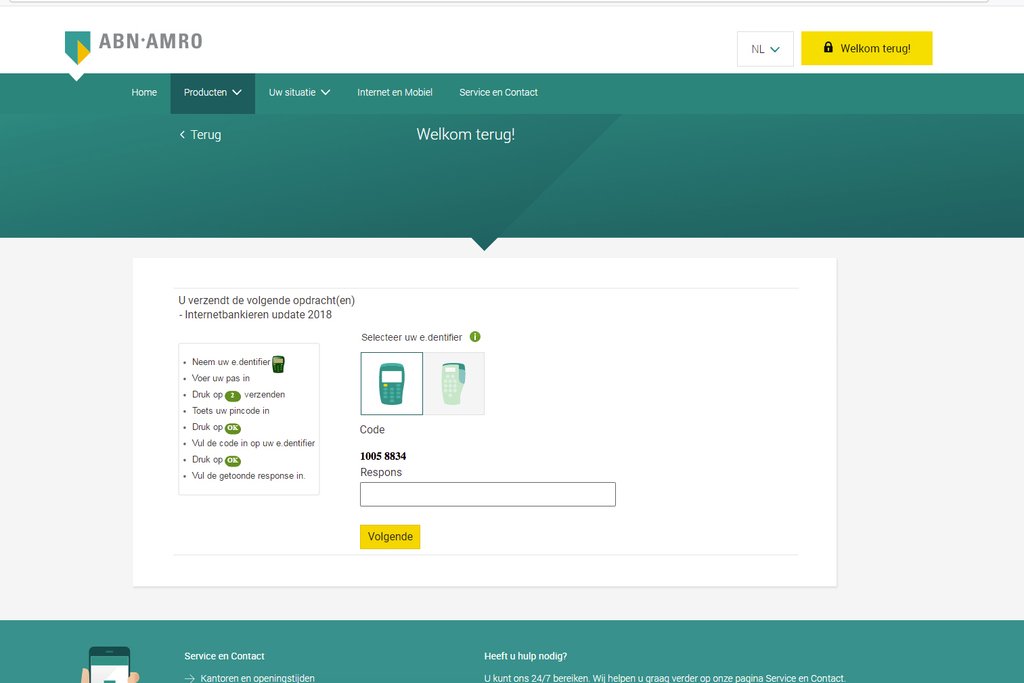Select the second faded e.dentifier option
The height and width of the screenshot is (683, 1024).
coord(454,383)
